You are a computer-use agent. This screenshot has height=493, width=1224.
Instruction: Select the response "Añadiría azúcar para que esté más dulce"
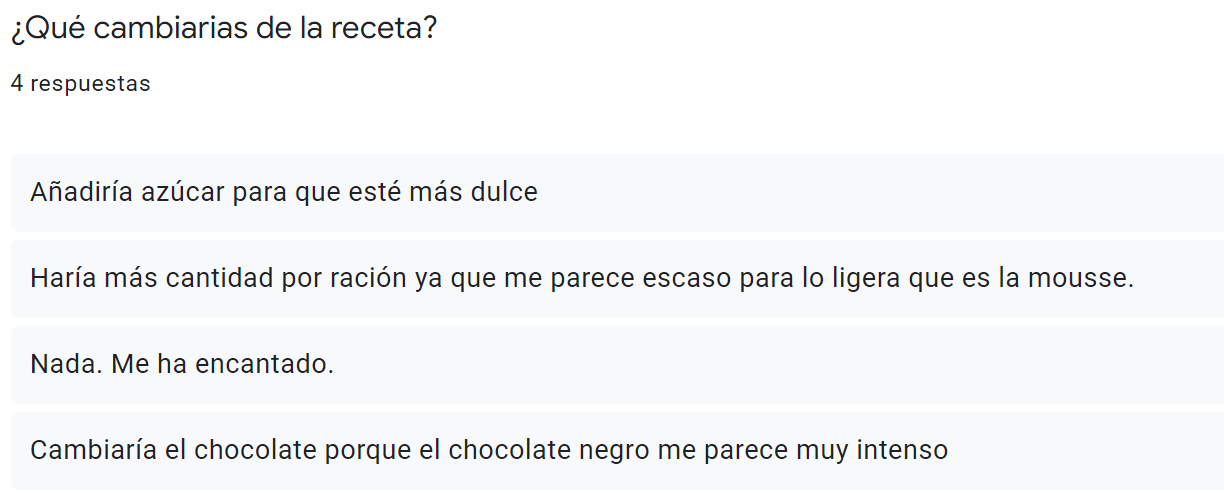click(617, 192)
